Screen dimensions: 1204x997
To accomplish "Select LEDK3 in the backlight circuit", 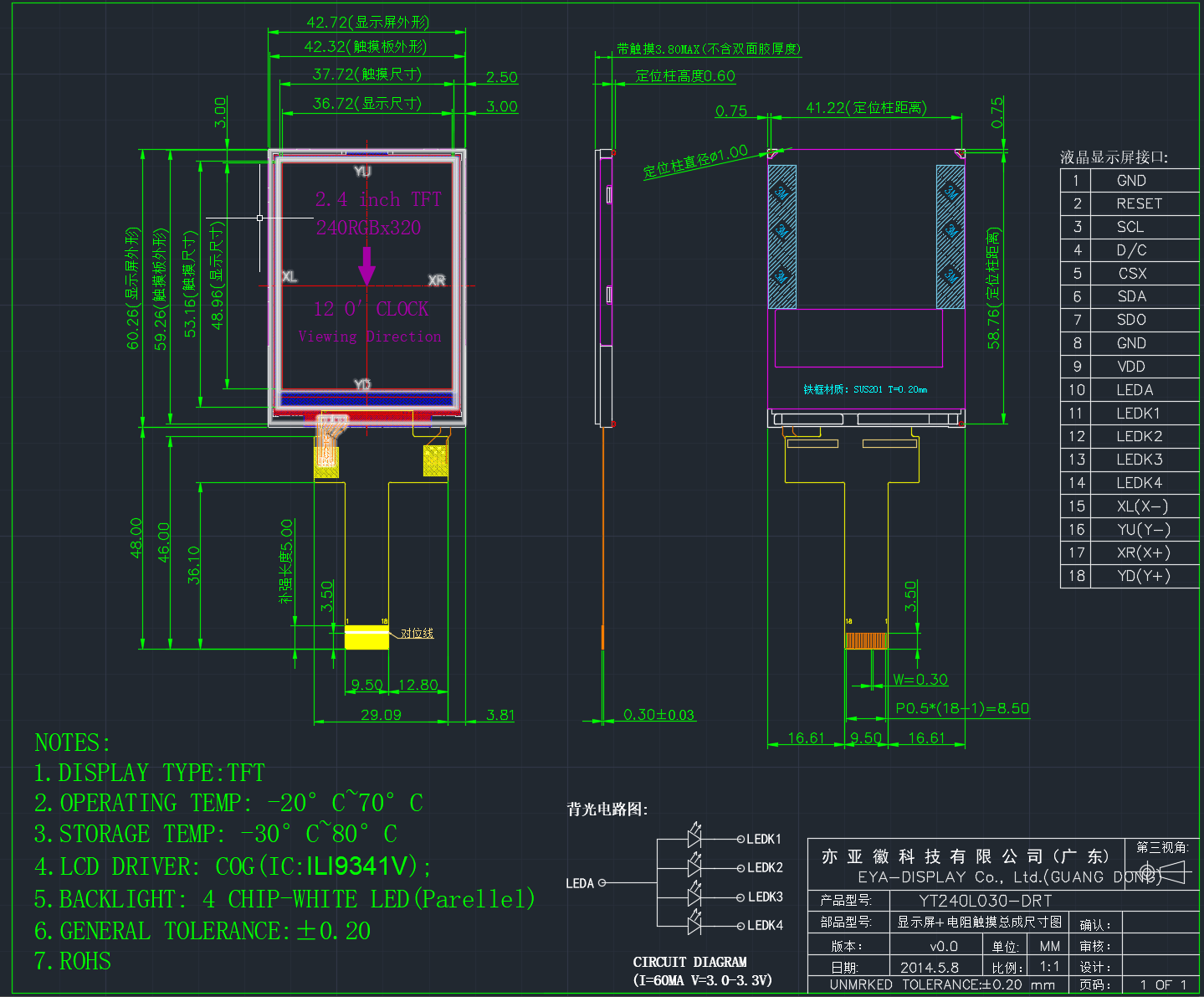I will [765, 897].
